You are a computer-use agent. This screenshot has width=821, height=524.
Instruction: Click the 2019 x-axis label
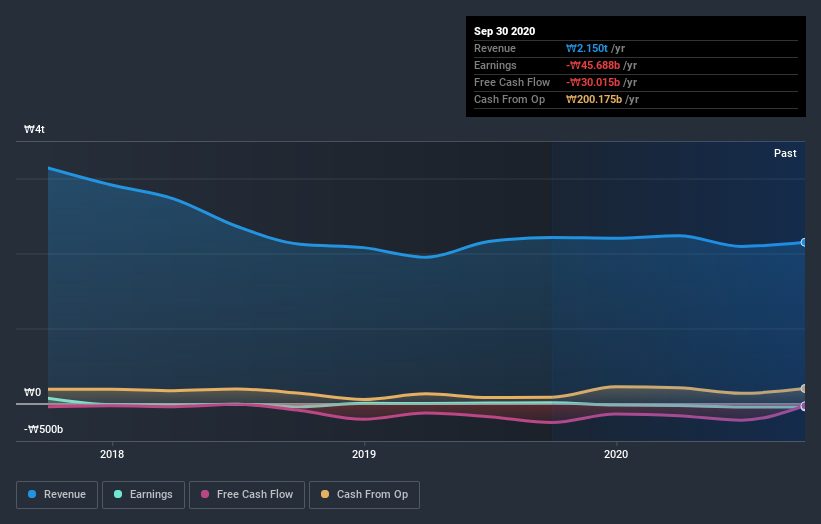pyautogui.click(x=364, y=454)
